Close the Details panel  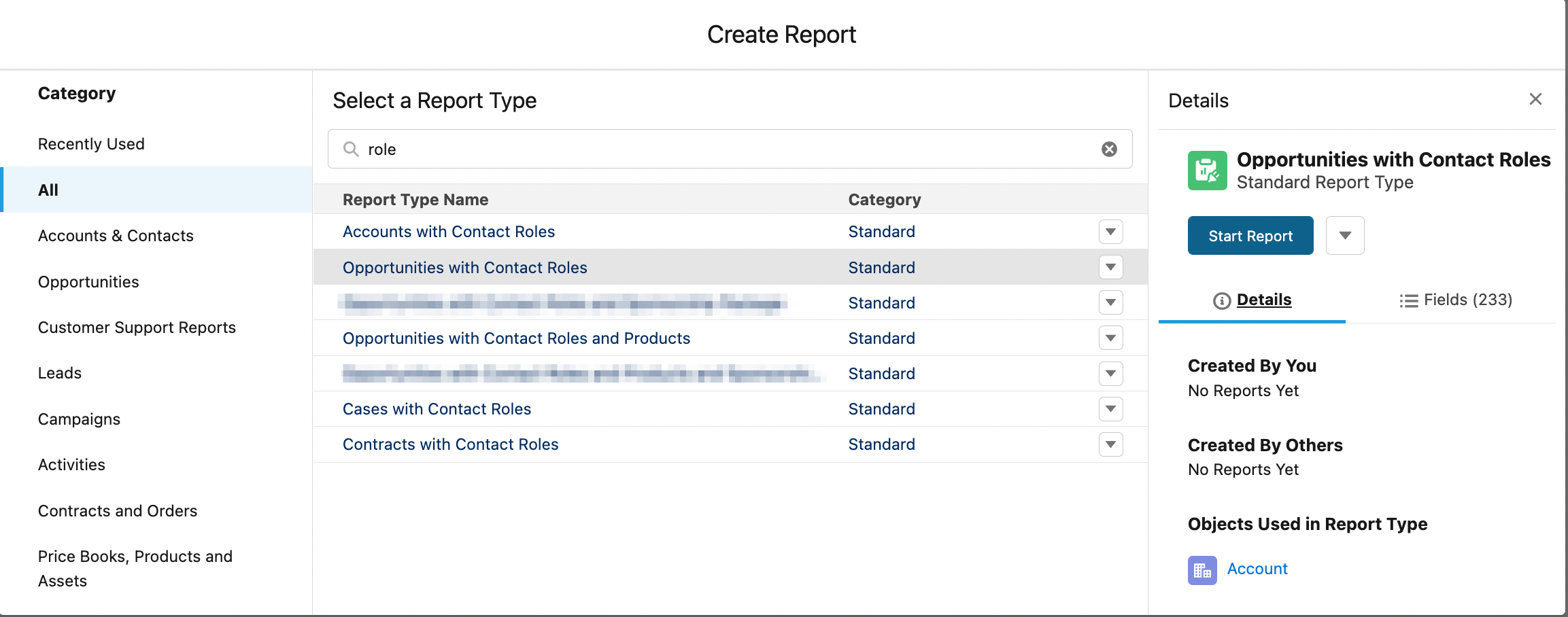tap(1535, 99)
